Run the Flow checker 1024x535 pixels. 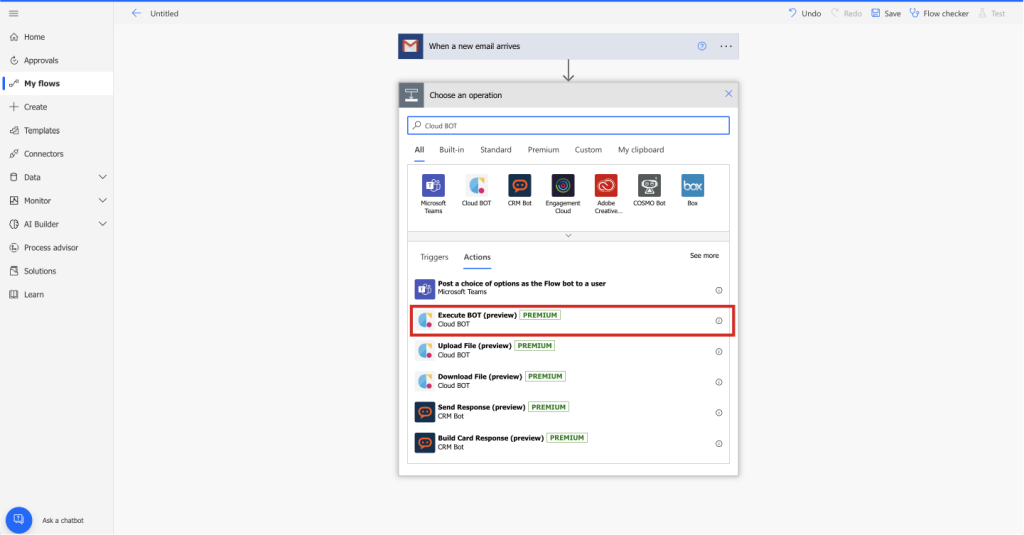pos(939,13)
